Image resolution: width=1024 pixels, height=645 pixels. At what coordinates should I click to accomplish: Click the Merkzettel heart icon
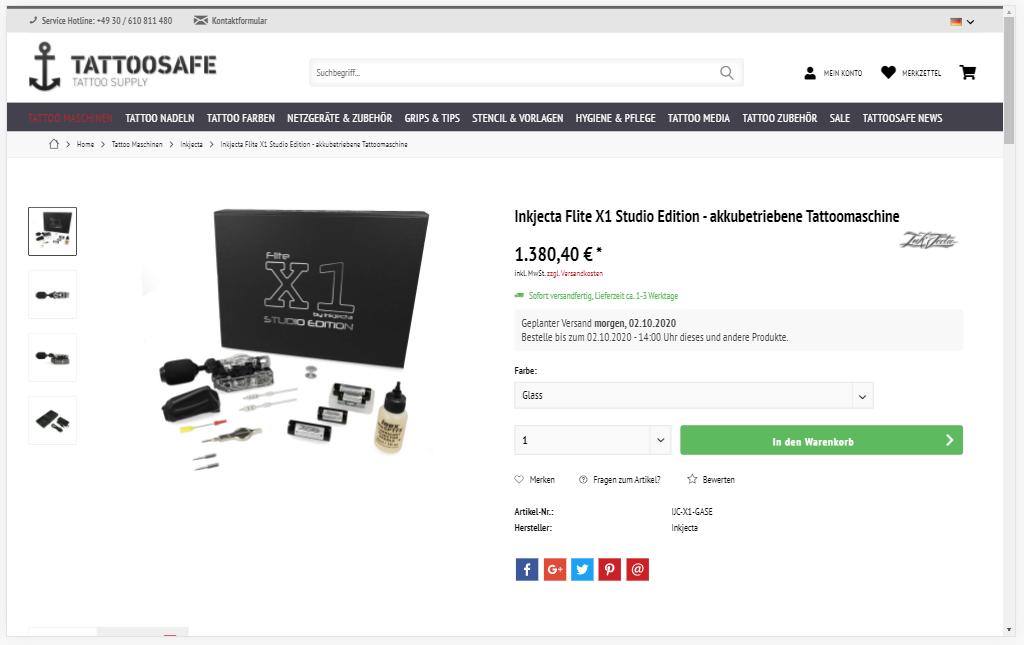[888, 72]
